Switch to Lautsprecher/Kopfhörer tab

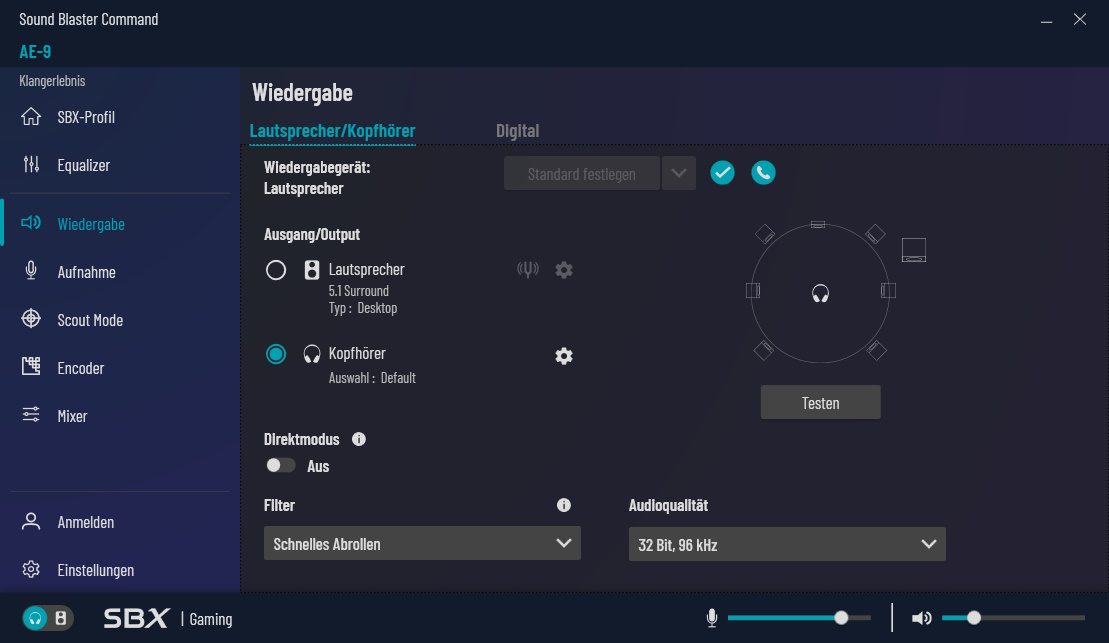[x=332, y=131]
